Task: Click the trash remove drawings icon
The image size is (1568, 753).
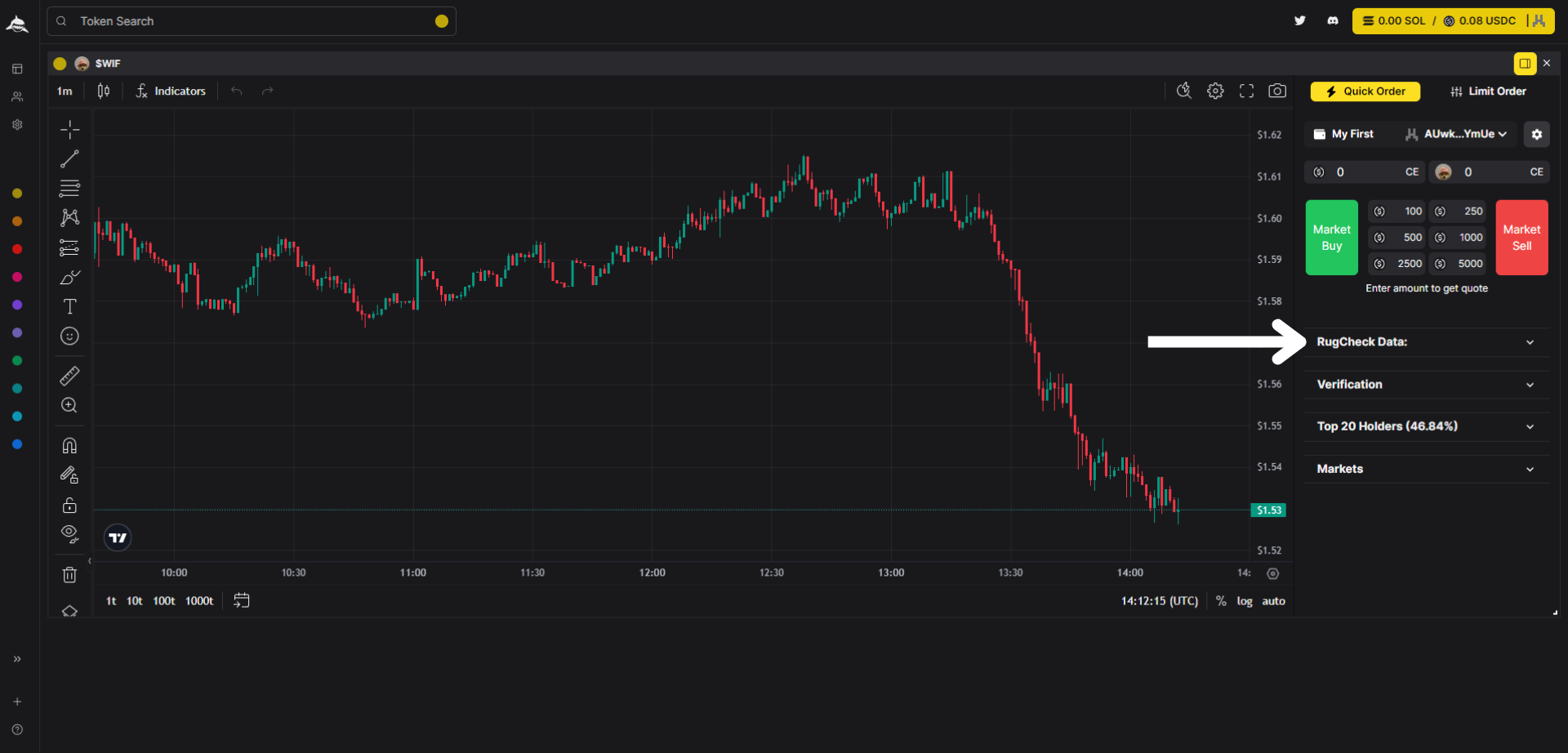Action: (x=69, y=575)
